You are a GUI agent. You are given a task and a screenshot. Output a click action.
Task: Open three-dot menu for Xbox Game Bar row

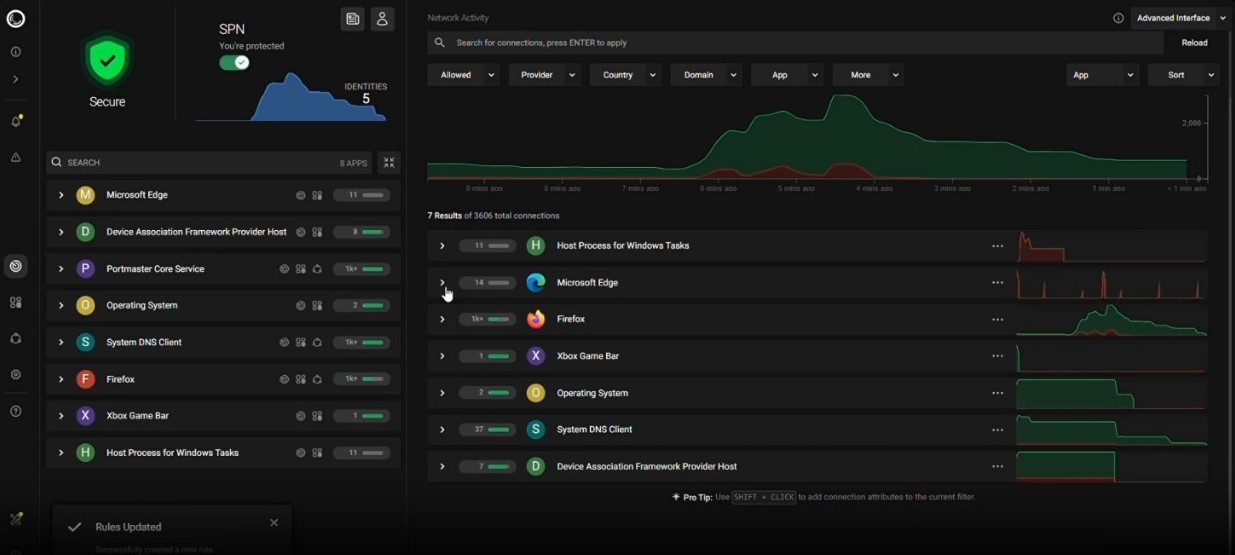coord(997,356)
